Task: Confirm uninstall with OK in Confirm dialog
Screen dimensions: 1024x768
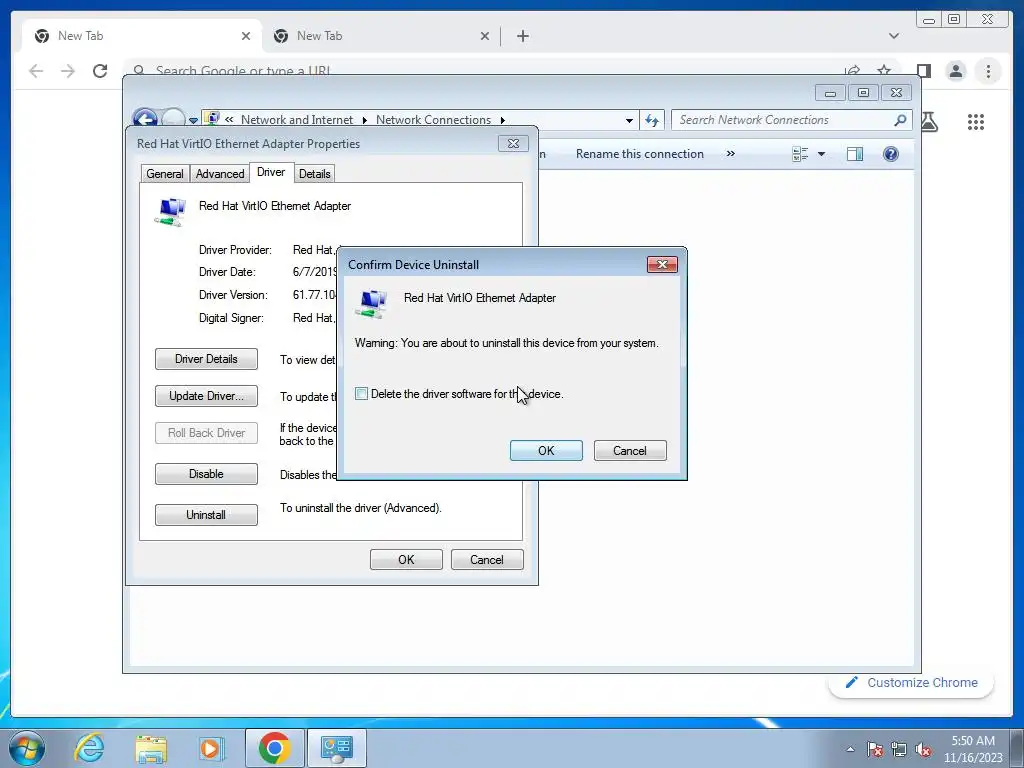Action: (546, 451)
